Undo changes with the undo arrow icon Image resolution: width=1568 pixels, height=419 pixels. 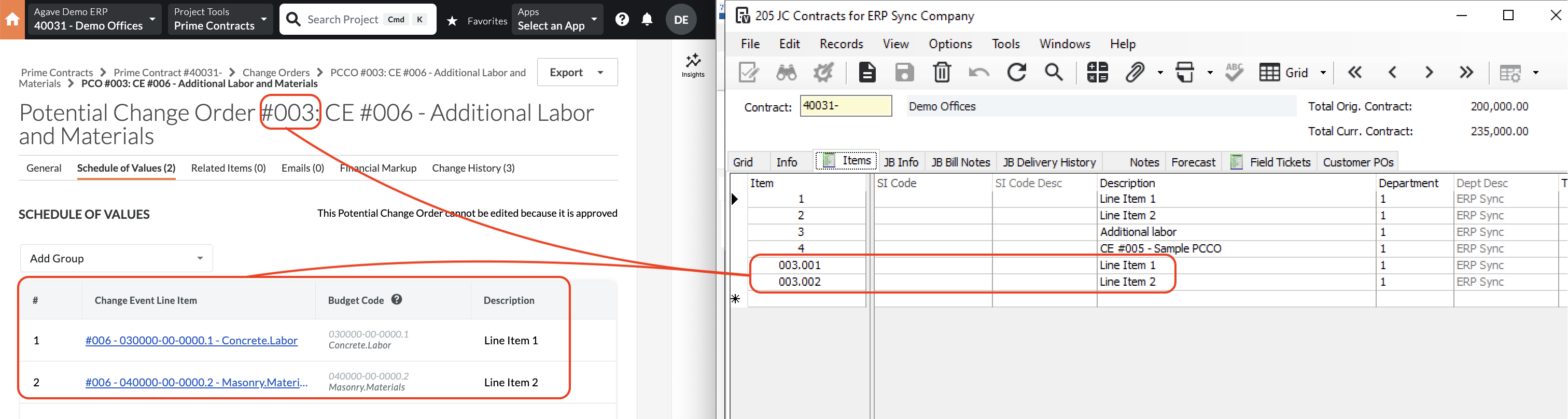(978, 72)
